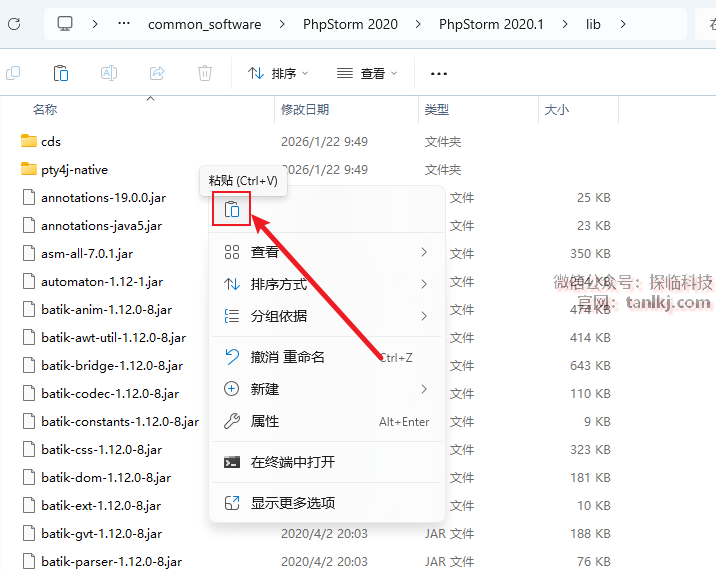This screenshot has height=576, width=716.
Task: Click the batik-dom-1.12.0-8.jar file icon
Action: (x=29, y=477)
